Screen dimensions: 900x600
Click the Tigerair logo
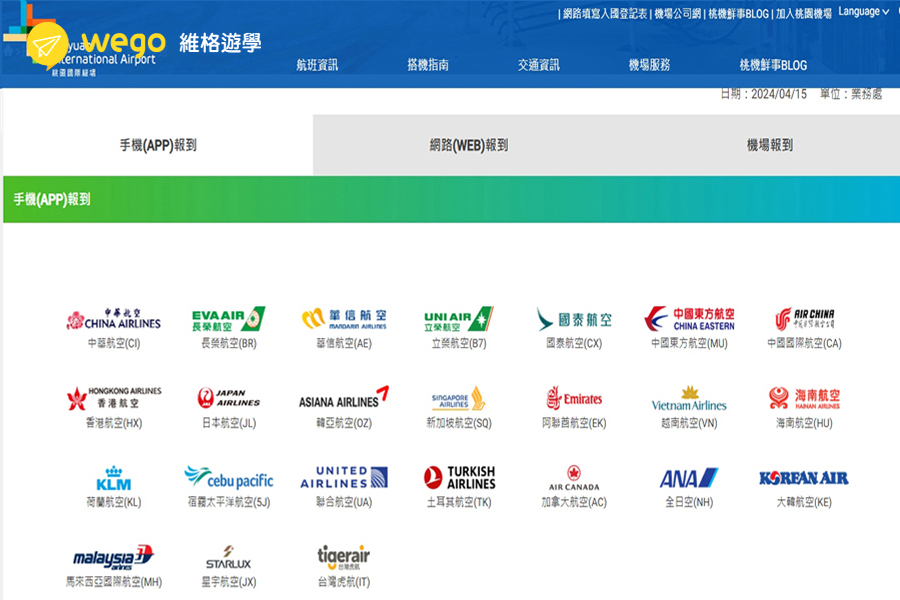pos(343,557)
